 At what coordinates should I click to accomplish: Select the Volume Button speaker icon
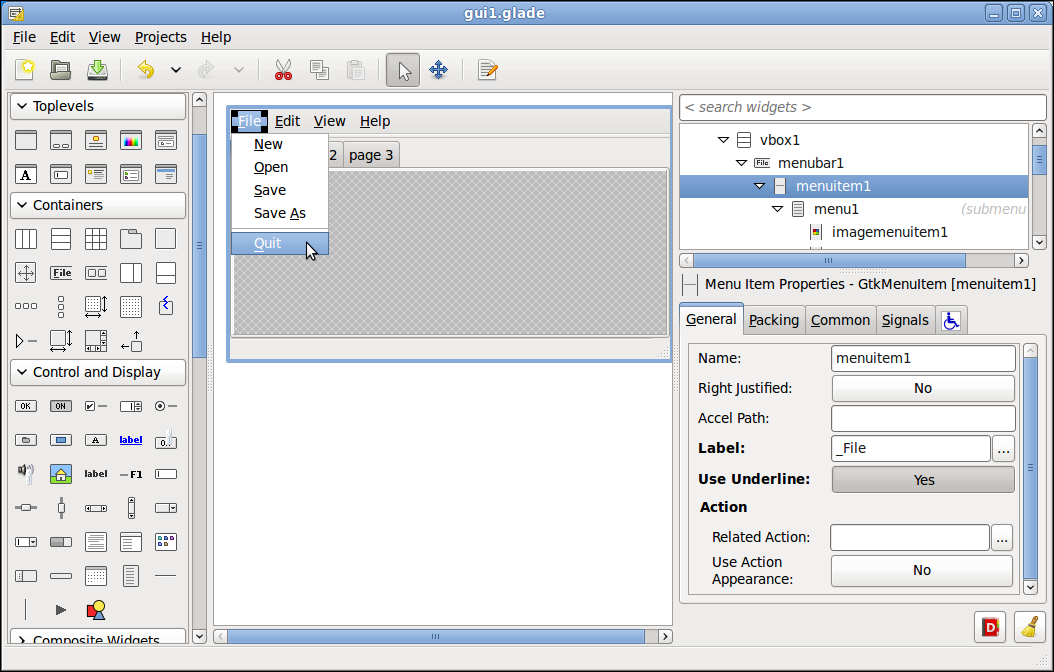pos(26,473)
